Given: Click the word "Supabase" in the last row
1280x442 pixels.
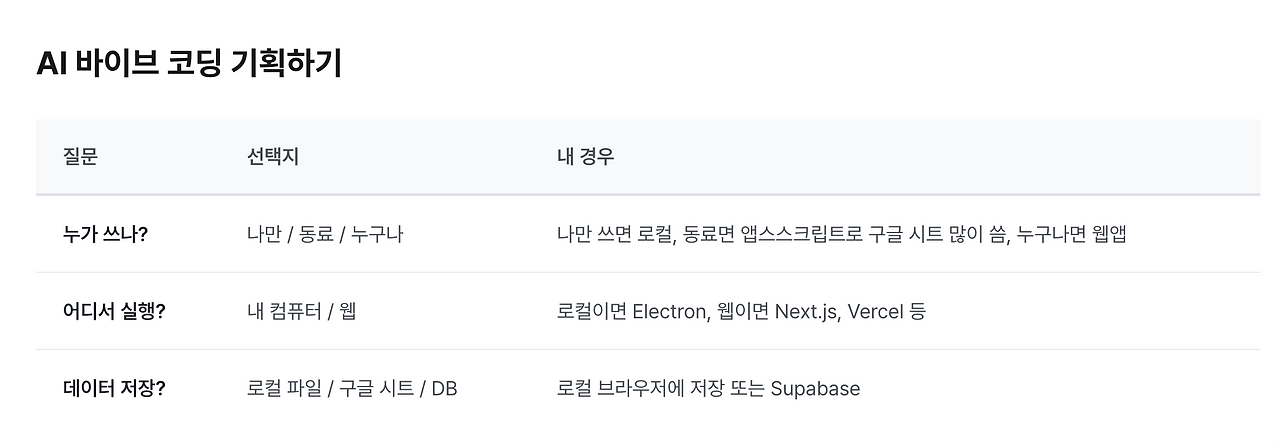Looking at the screenshot, I should pyautogui.click(x=815, y=388).
